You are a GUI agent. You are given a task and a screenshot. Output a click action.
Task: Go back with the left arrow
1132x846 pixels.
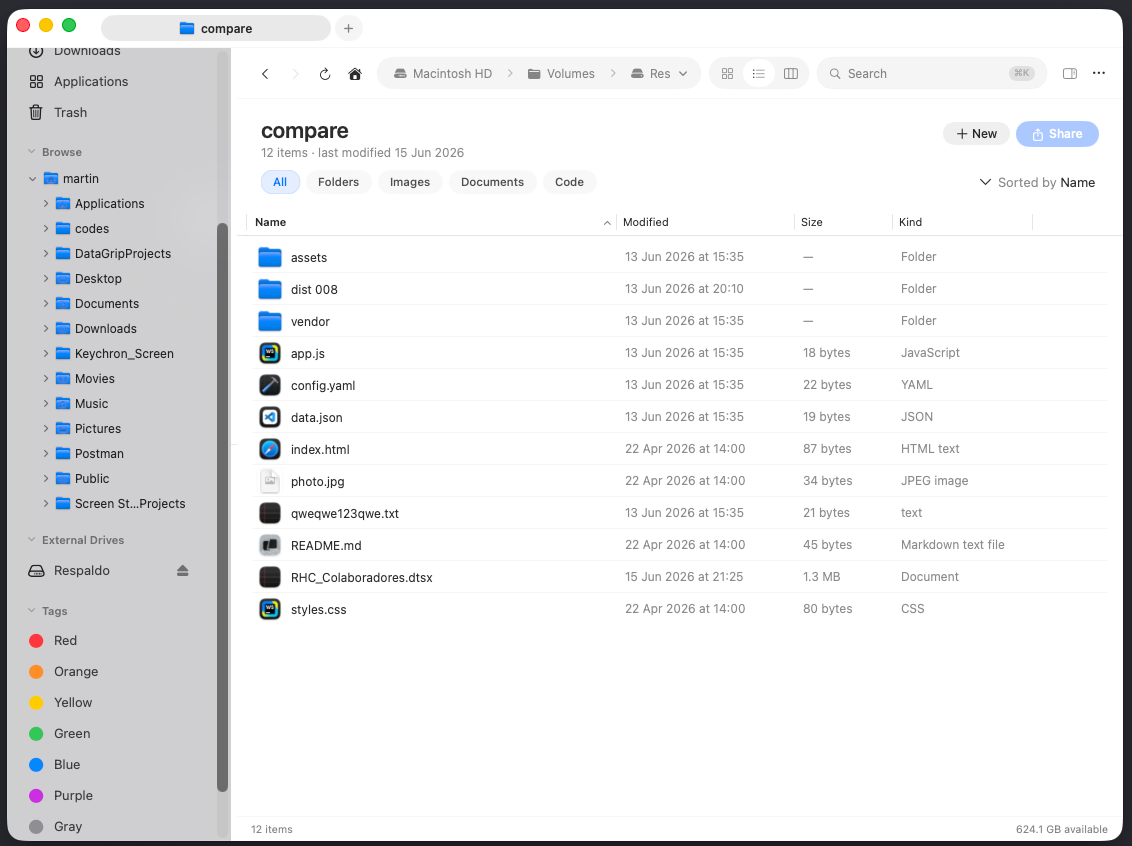265,74
